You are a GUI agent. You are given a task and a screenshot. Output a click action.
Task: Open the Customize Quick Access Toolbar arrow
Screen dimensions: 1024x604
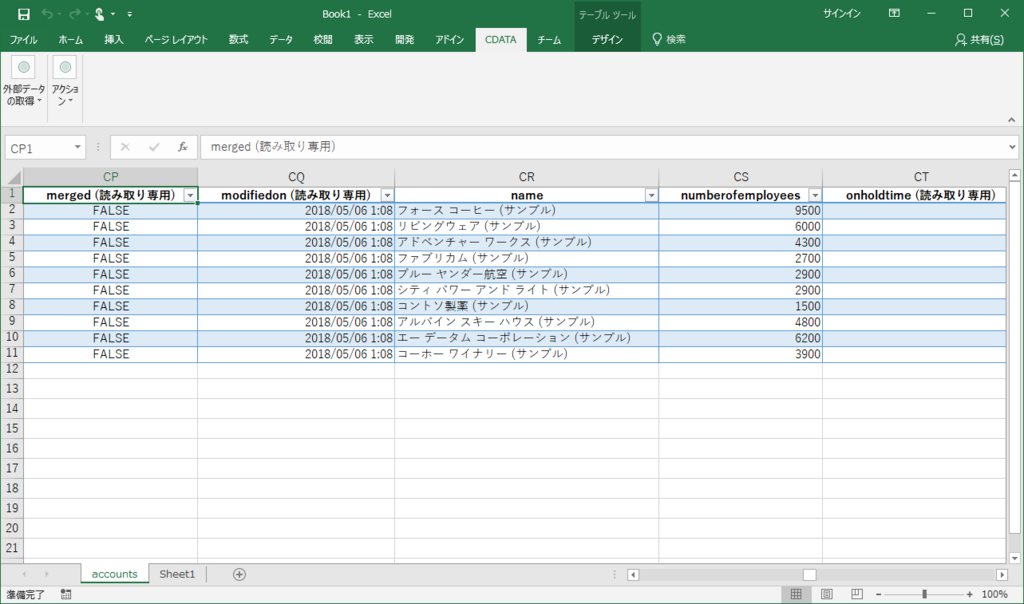point(130,14)
